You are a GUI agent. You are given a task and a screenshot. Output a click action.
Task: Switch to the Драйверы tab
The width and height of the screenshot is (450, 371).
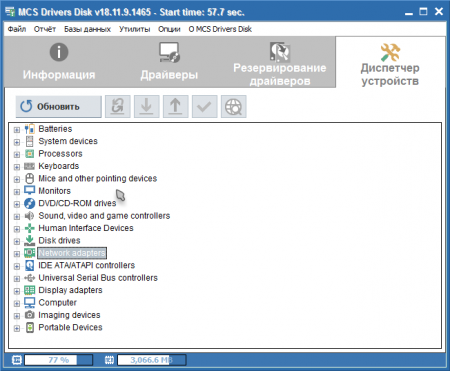point(169,62)
